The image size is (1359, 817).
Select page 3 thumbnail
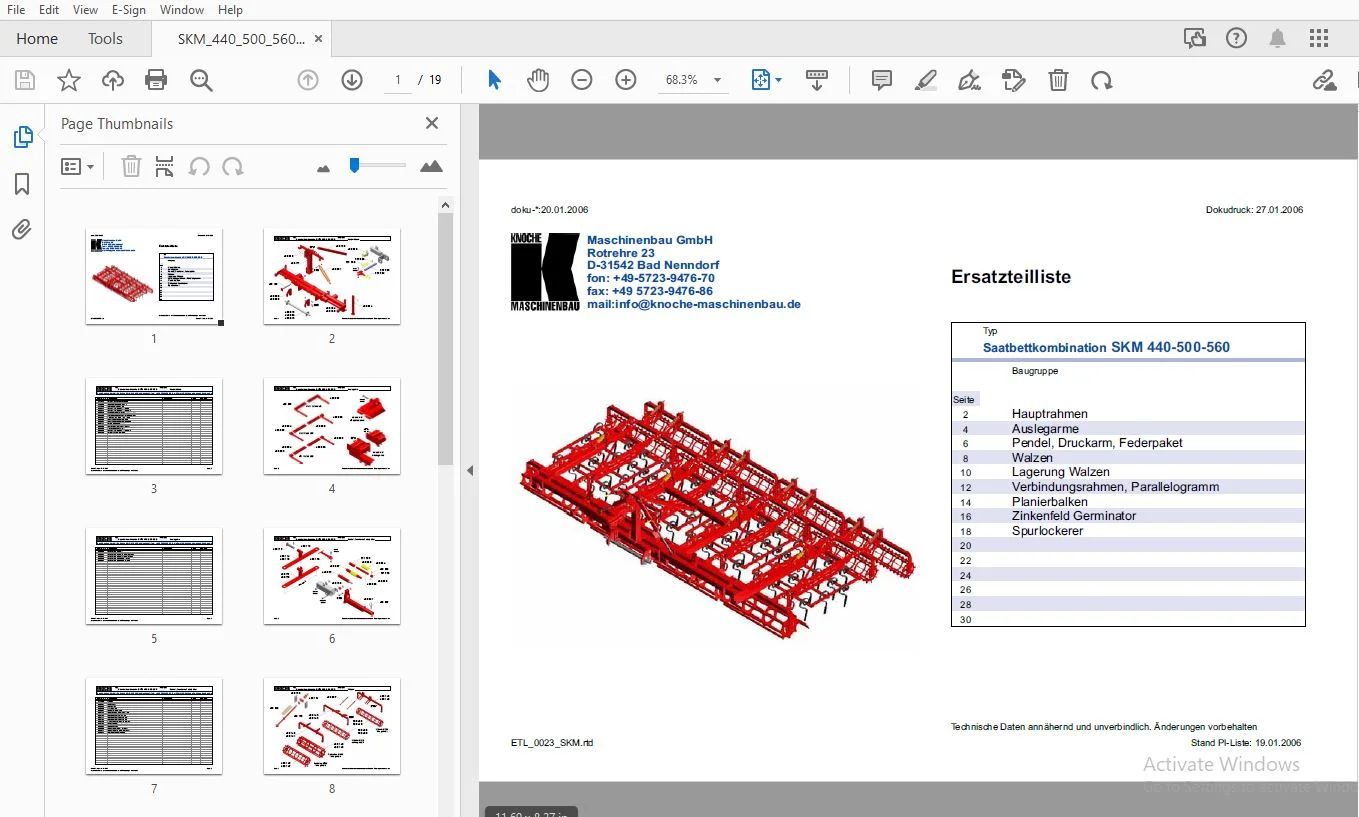(154, 426)
